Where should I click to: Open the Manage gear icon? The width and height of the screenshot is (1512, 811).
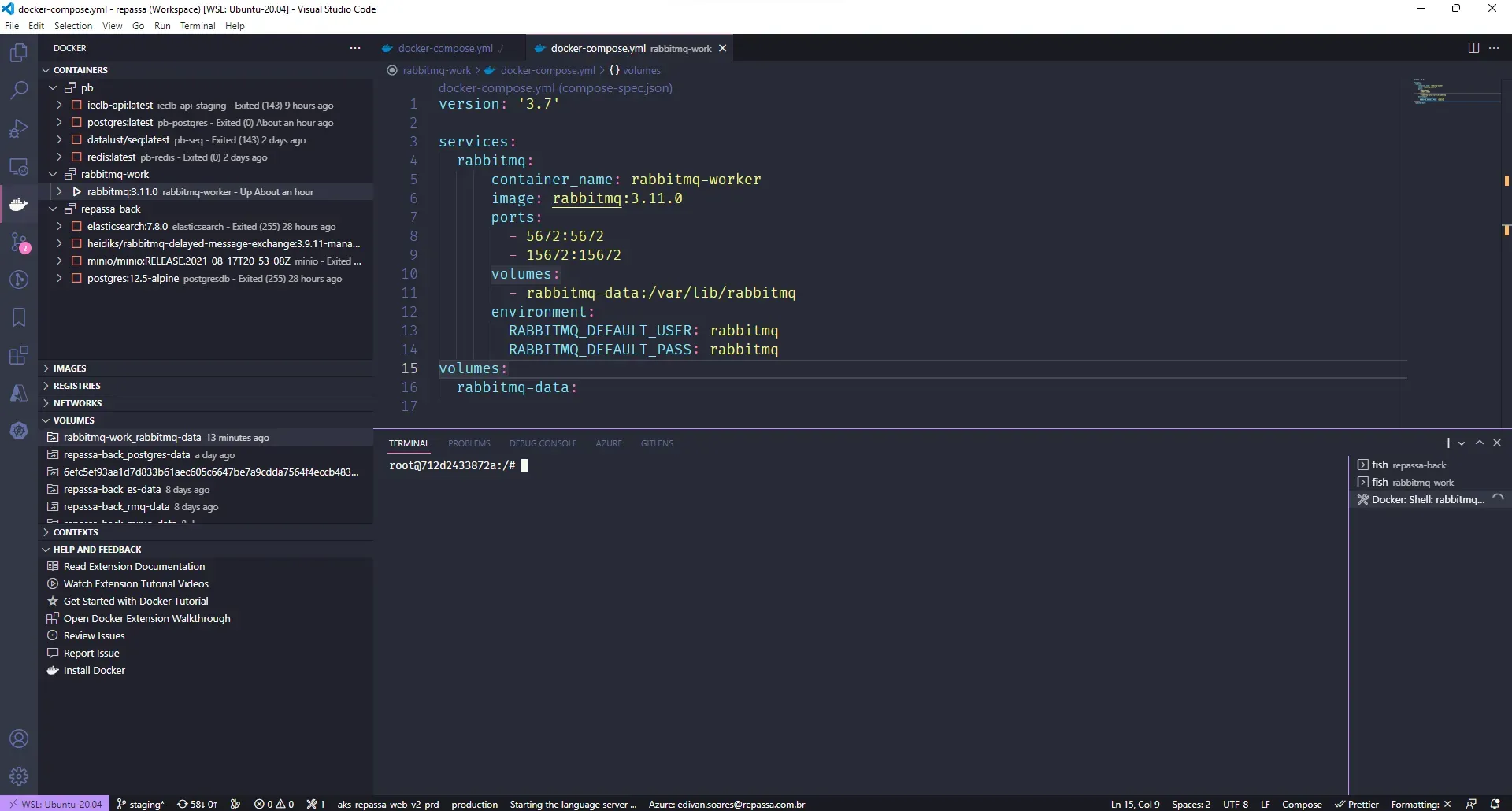pyautogui.click(x=19, y=776)
